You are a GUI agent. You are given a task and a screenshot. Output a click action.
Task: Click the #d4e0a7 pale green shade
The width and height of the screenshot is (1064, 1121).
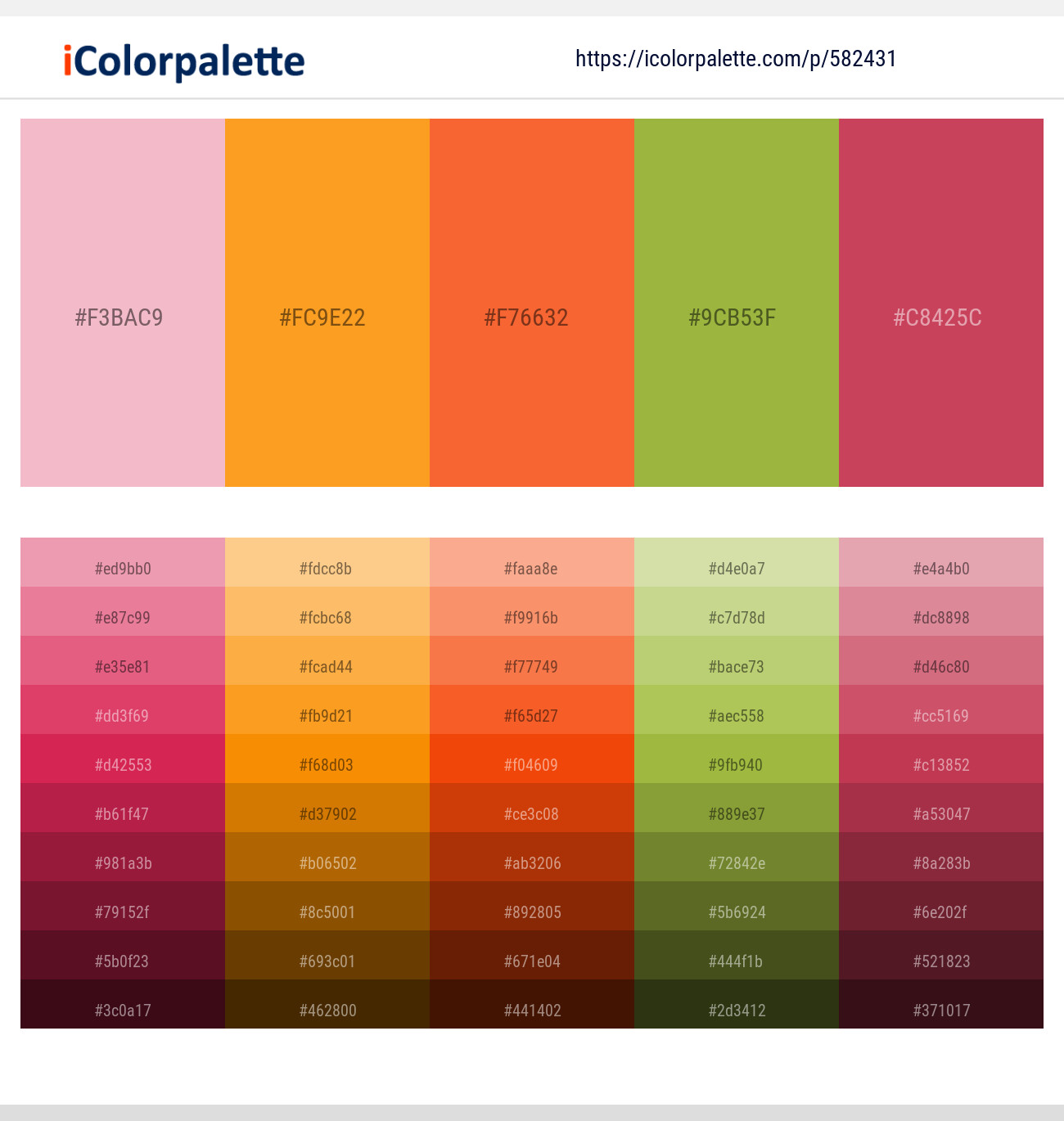[737, 563]
